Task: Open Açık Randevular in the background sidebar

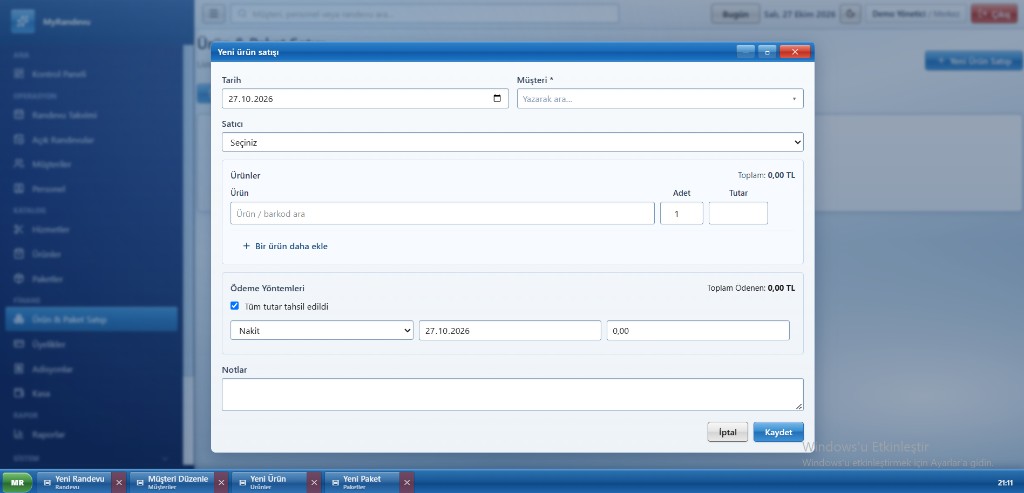Action: [x=91, y=140]
